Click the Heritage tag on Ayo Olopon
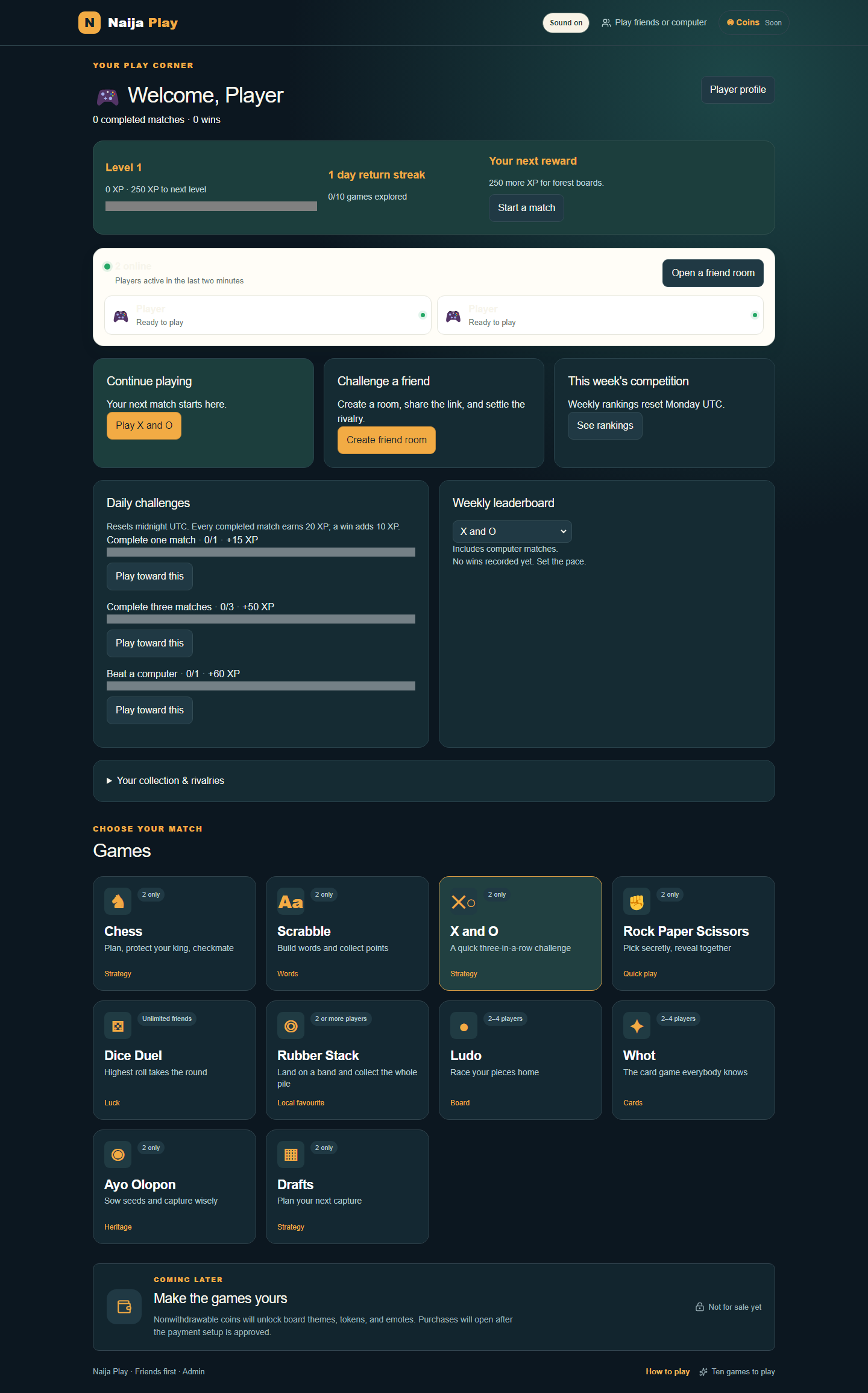Screen dimensions: 868x1393 118,1227
